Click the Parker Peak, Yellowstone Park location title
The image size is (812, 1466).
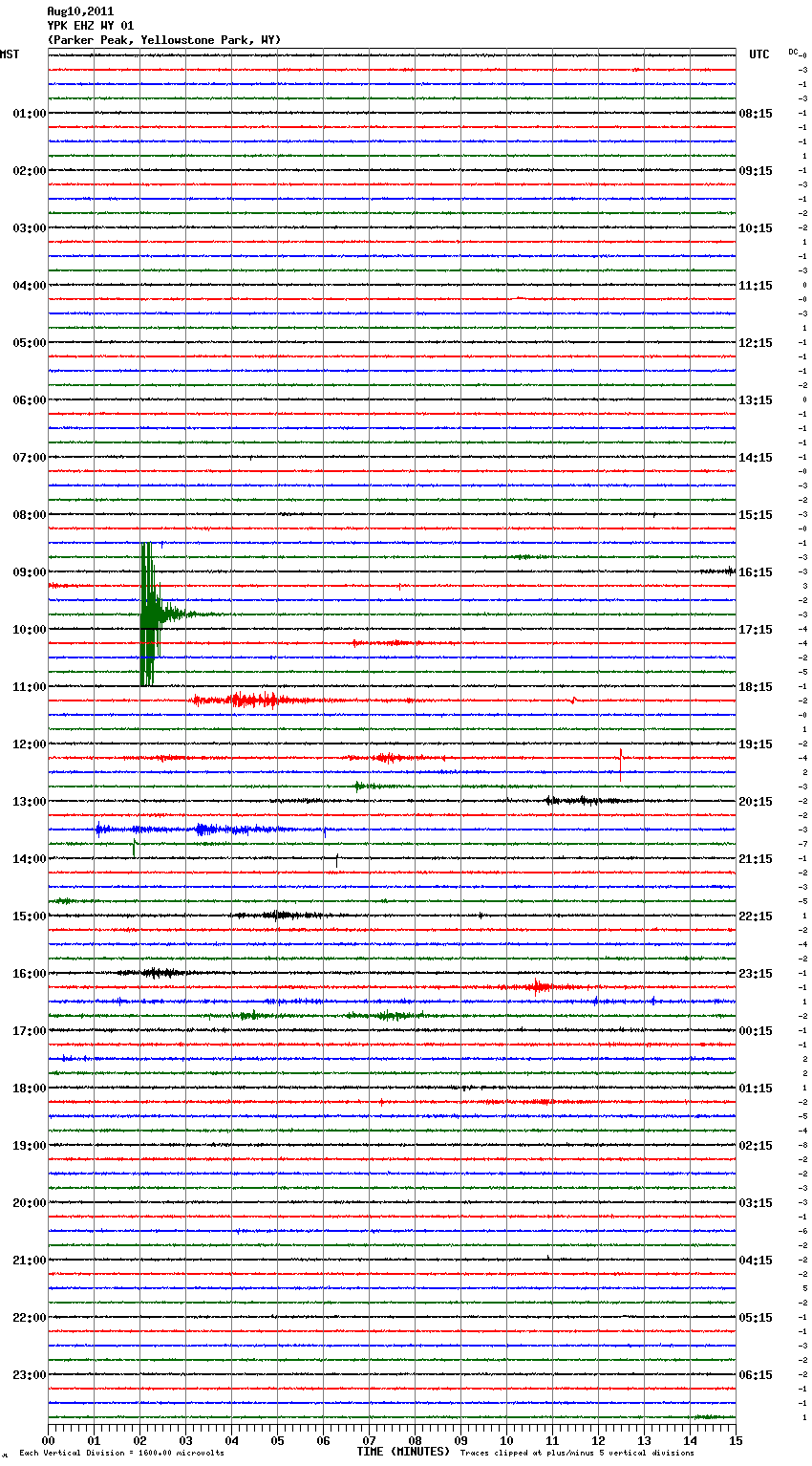point(164,40)
